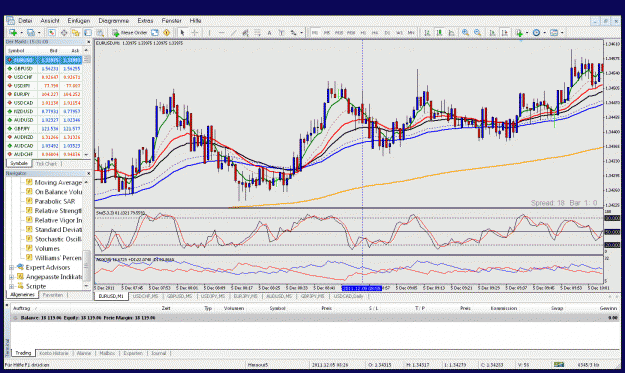
Task: Select Parabolic SAR indicator in Navigator
Action: point(55,201)
